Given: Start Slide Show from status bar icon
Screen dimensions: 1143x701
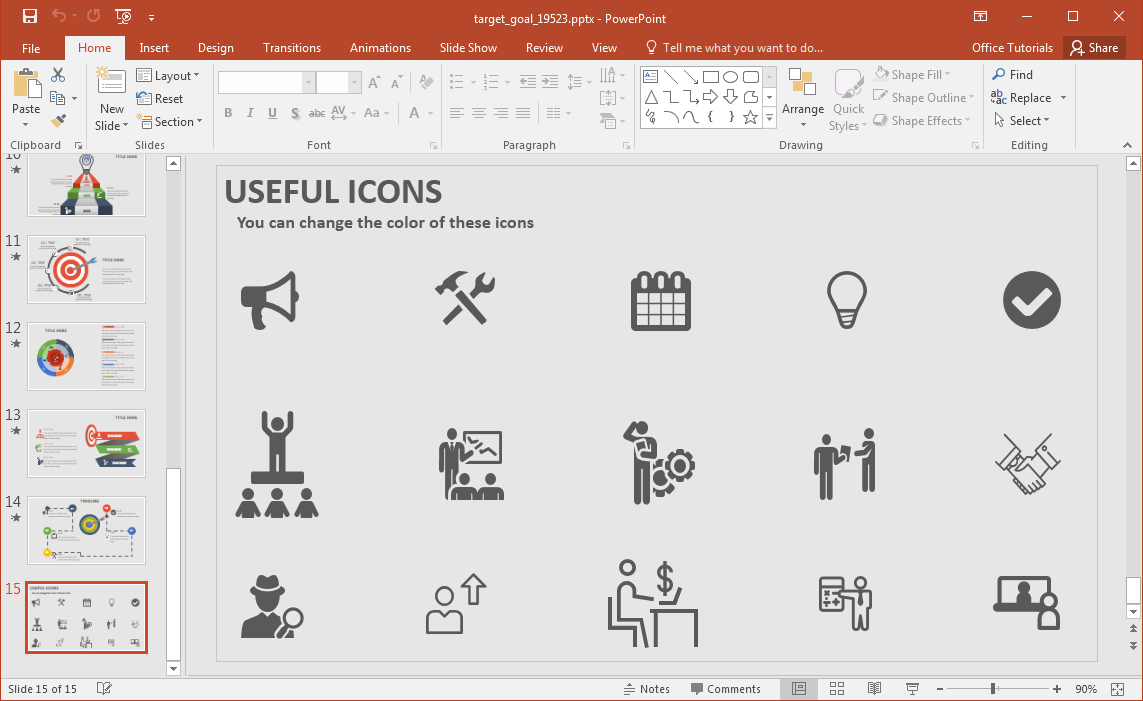Looking at the screenshot, I should coord(912,689).
